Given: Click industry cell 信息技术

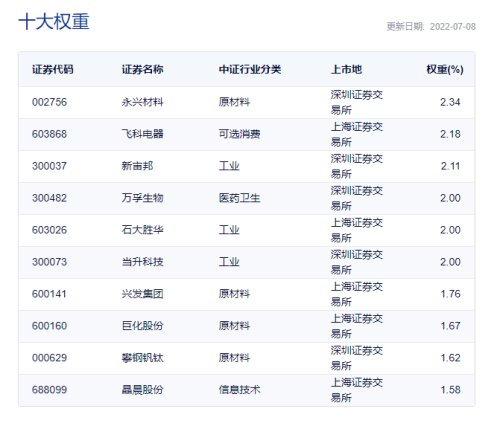Looking at the screenshot, I should pyautogui.click(x=239, y=390).
